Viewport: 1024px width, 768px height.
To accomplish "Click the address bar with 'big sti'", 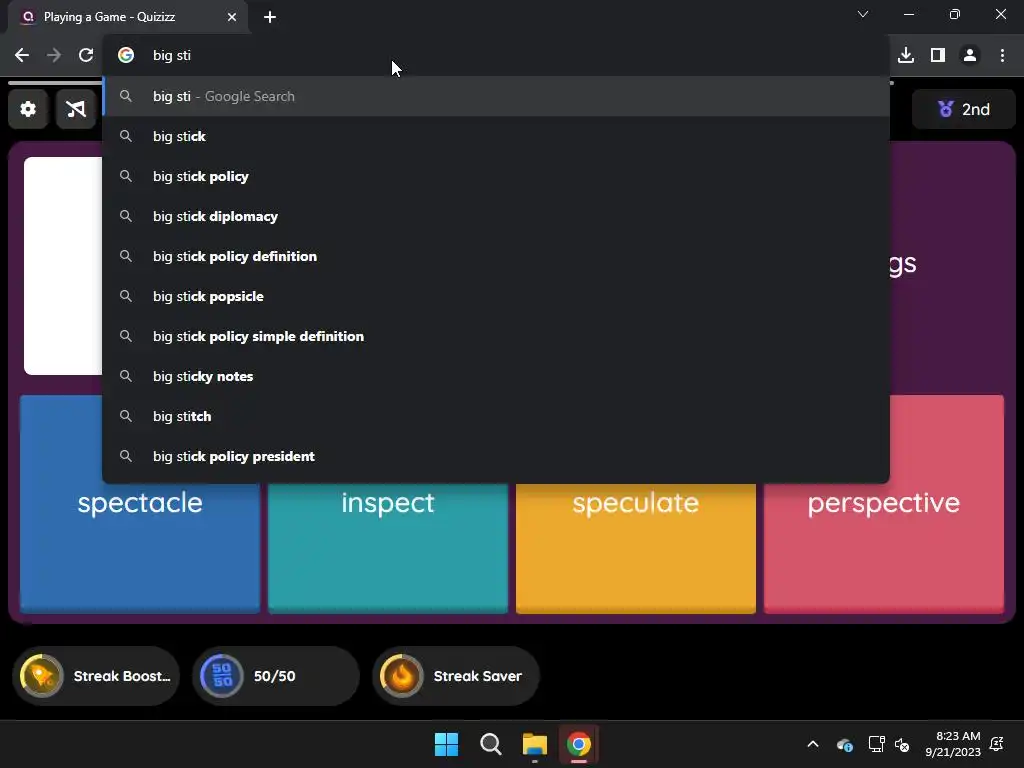I will click(x=496, y=56).
